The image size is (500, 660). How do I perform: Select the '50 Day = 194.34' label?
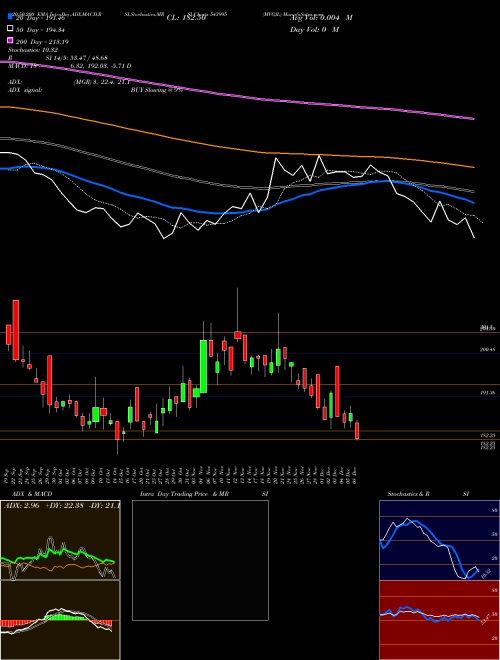click(x=40, y=29)
